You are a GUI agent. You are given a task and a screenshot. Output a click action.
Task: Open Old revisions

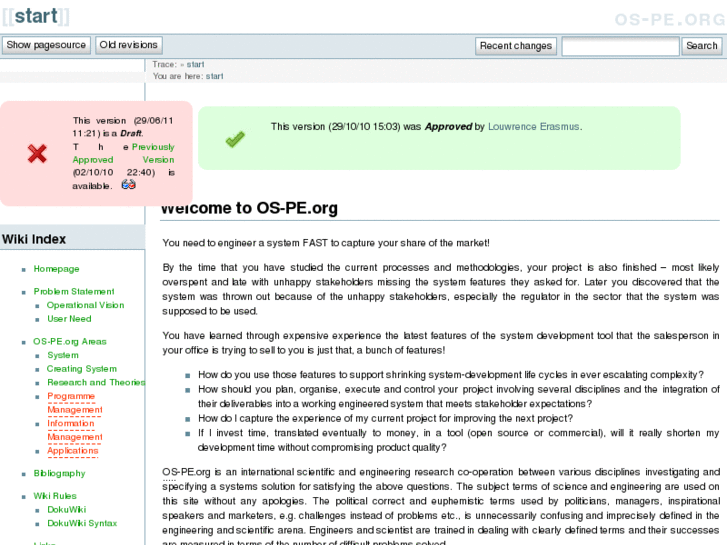[128, 45]
